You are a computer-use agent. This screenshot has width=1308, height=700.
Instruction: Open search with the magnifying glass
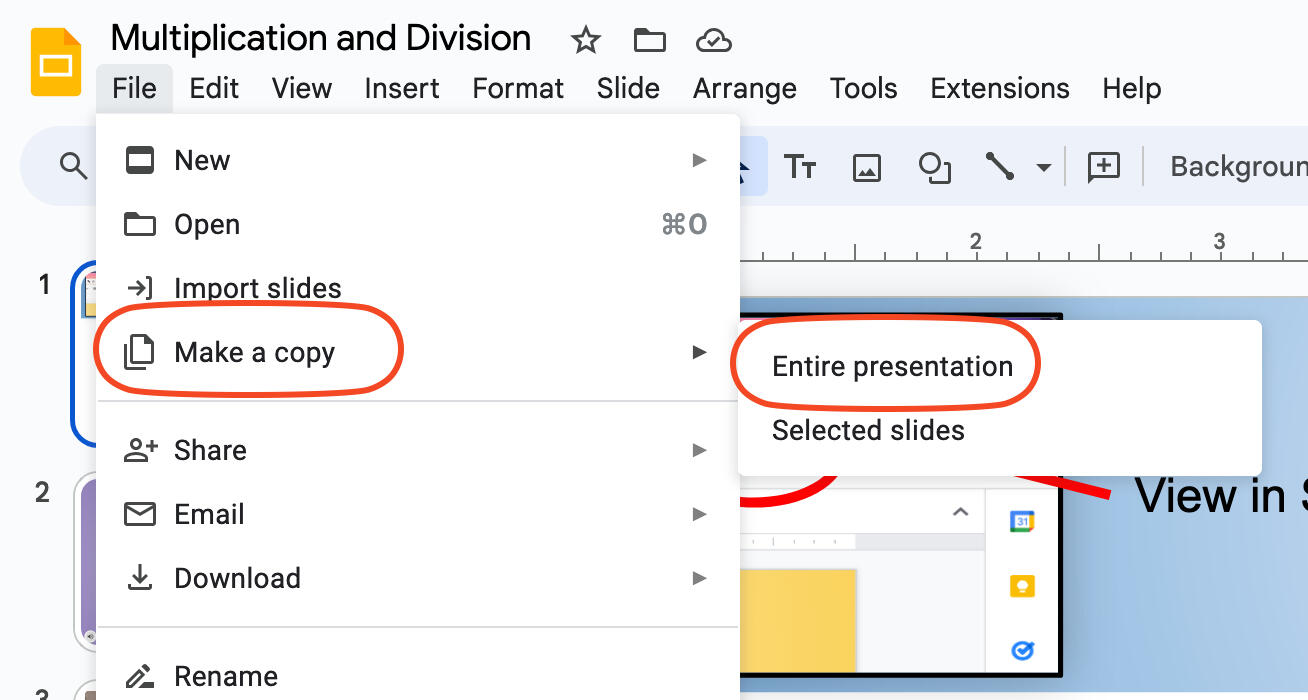click(71, 166)
